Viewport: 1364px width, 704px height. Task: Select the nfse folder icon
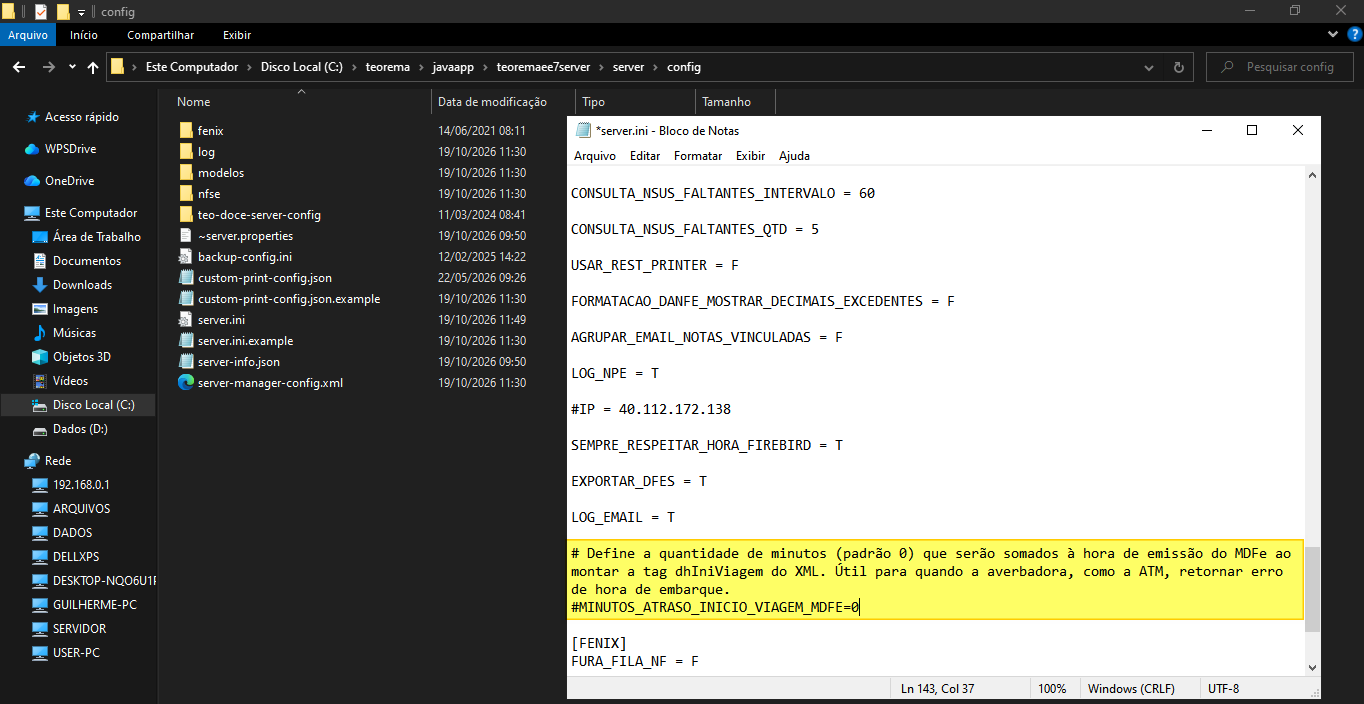pos(185,193)
